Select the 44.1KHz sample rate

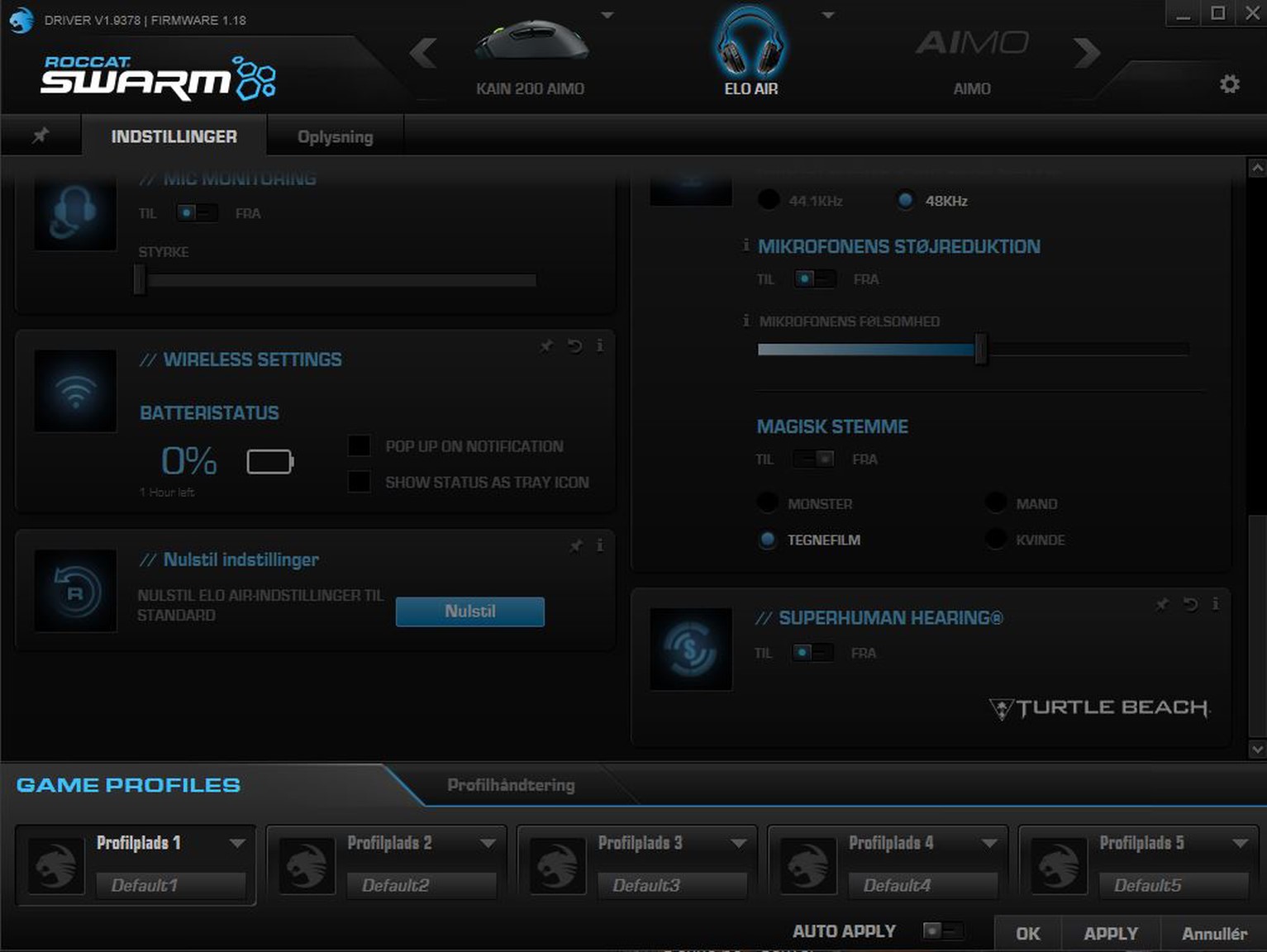click(769, 200)
